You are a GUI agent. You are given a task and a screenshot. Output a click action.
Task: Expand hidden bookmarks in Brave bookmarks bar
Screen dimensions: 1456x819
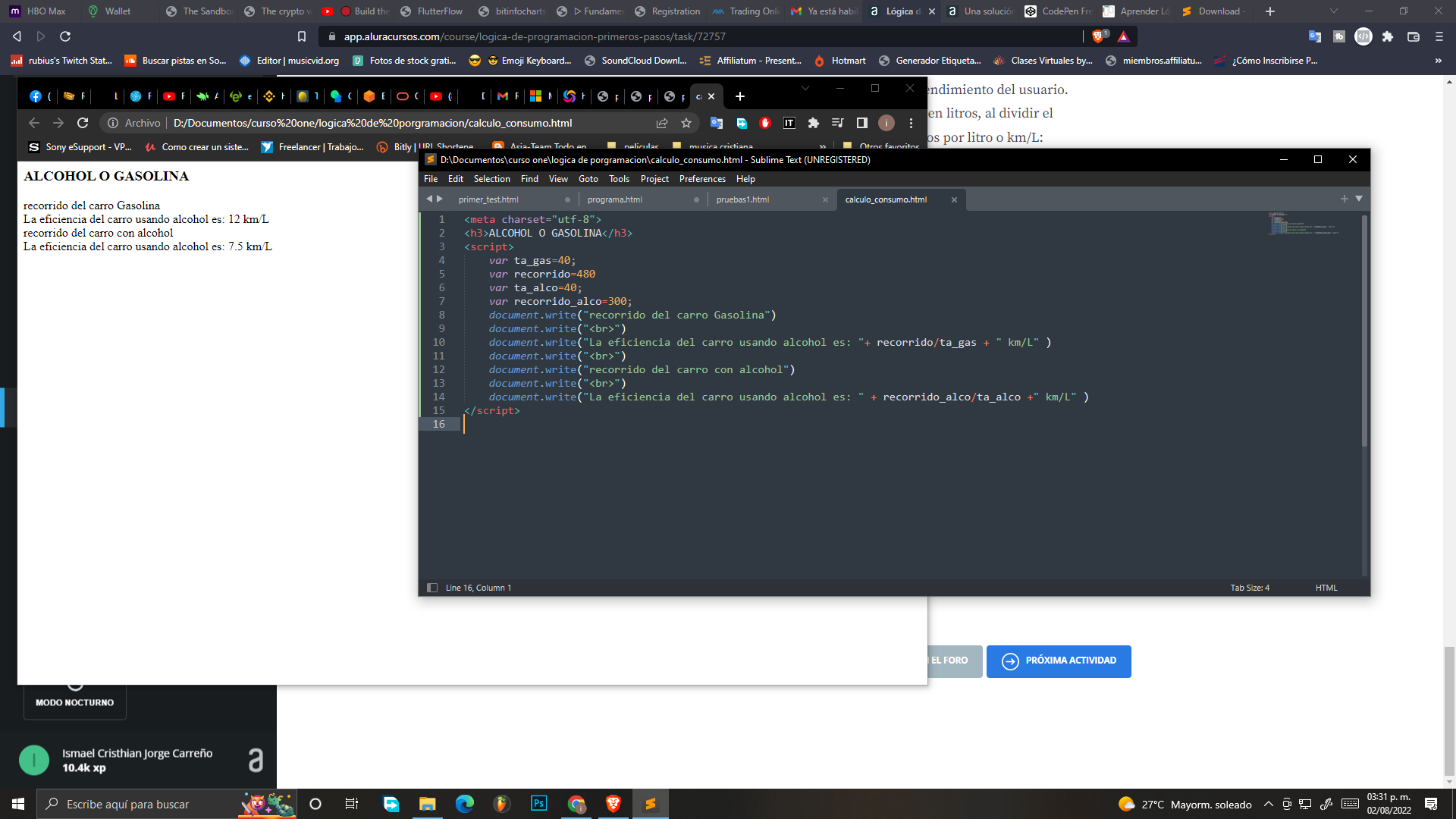pyautogui.click(x=1438, y=61)
